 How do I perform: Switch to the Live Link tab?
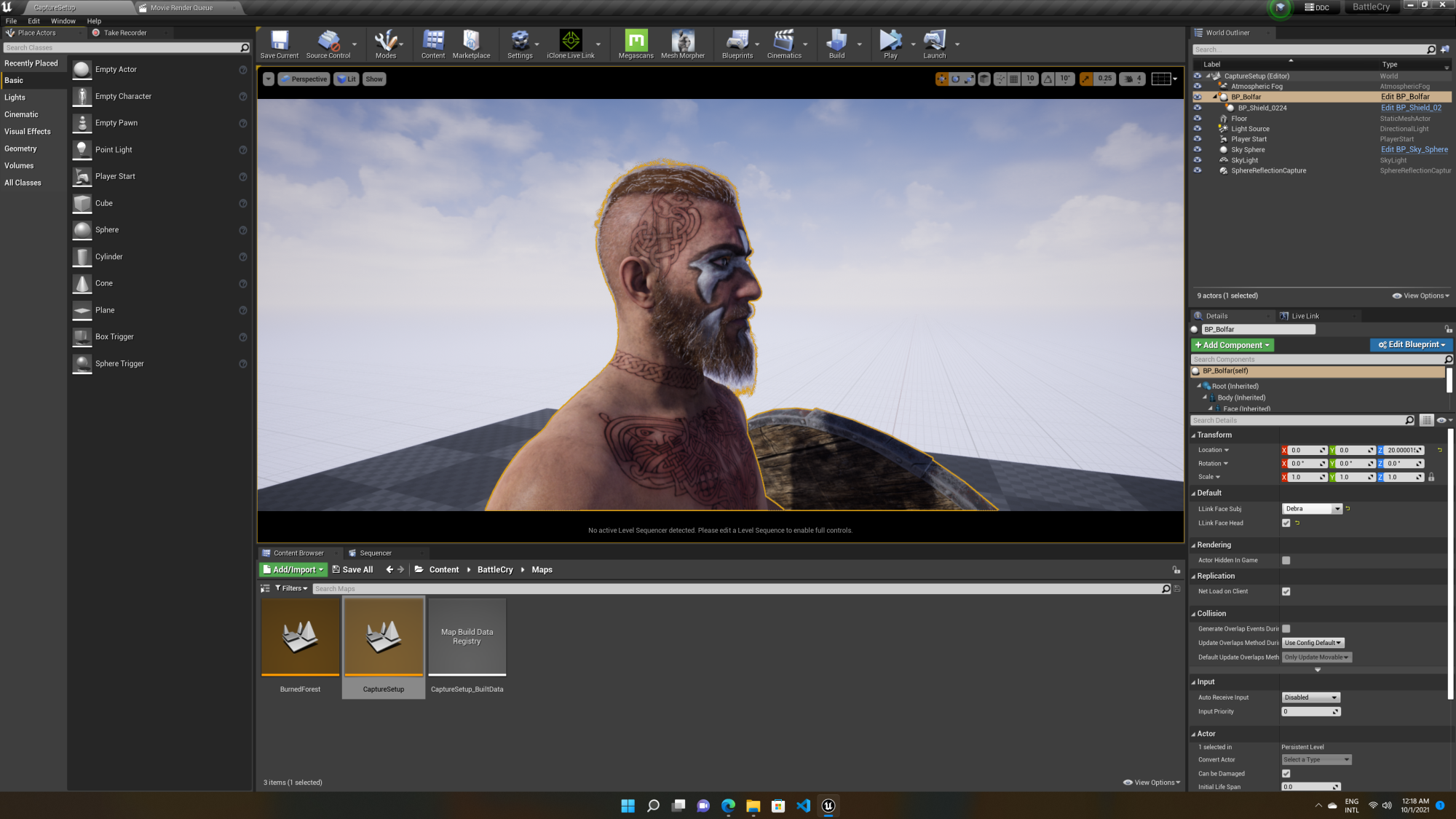(1305, 316)
